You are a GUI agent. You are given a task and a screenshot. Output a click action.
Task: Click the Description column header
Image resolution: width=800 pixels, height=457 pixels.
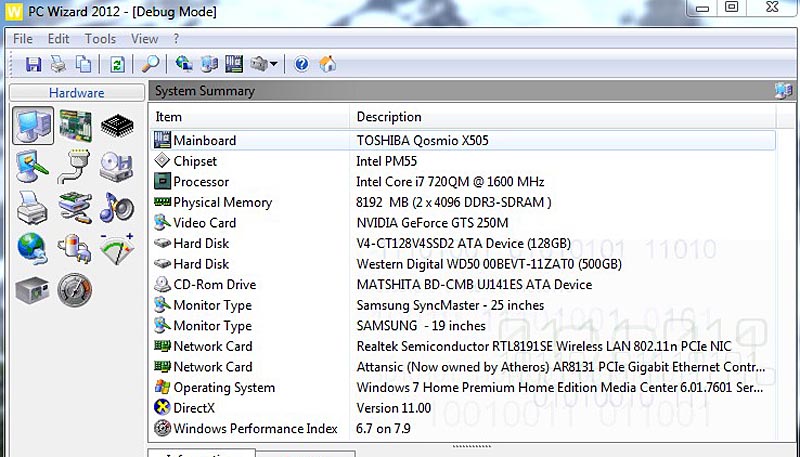(389, 117)
